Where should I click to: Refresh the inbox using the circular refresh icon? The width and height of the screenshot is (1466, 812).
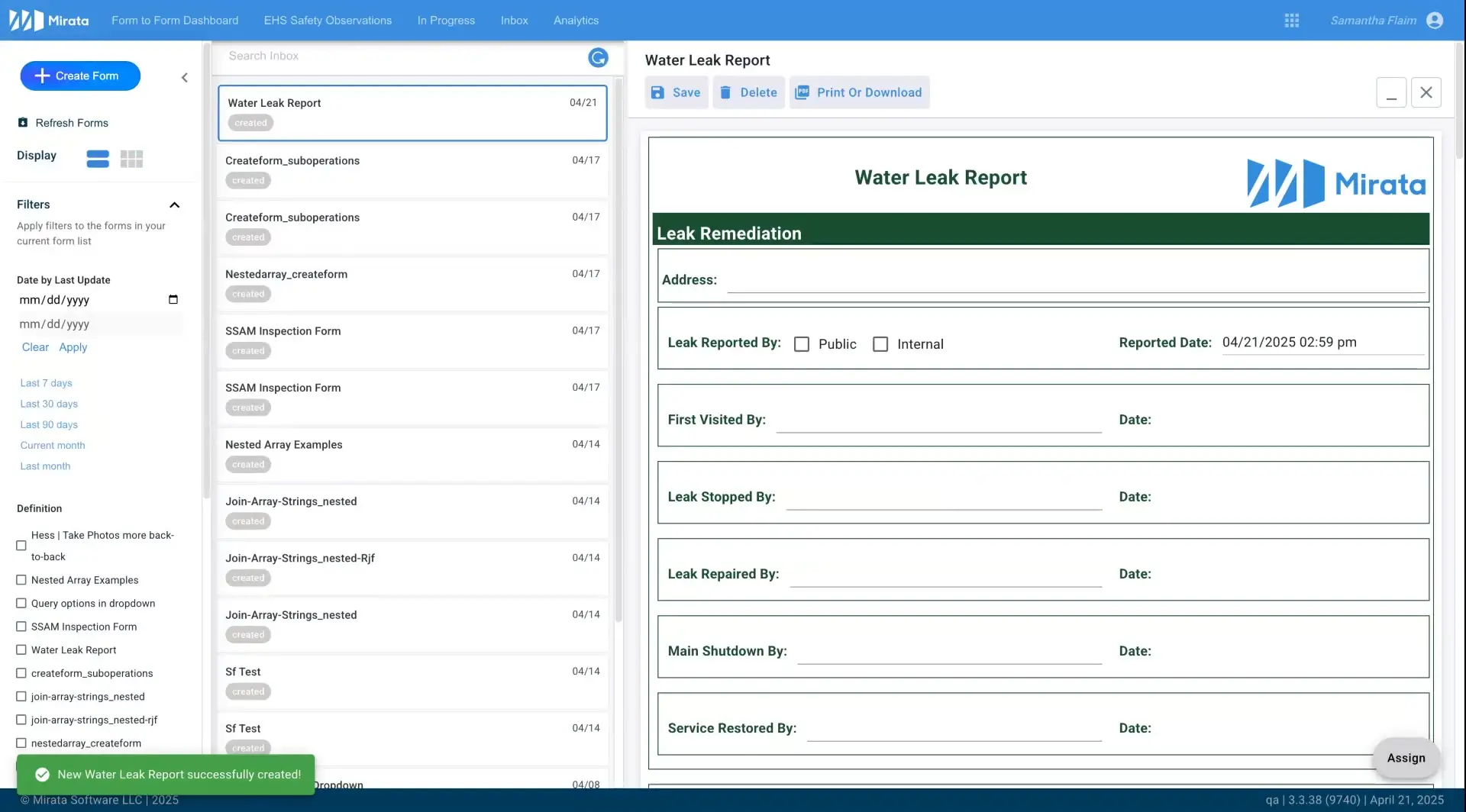tap(599, 57)
